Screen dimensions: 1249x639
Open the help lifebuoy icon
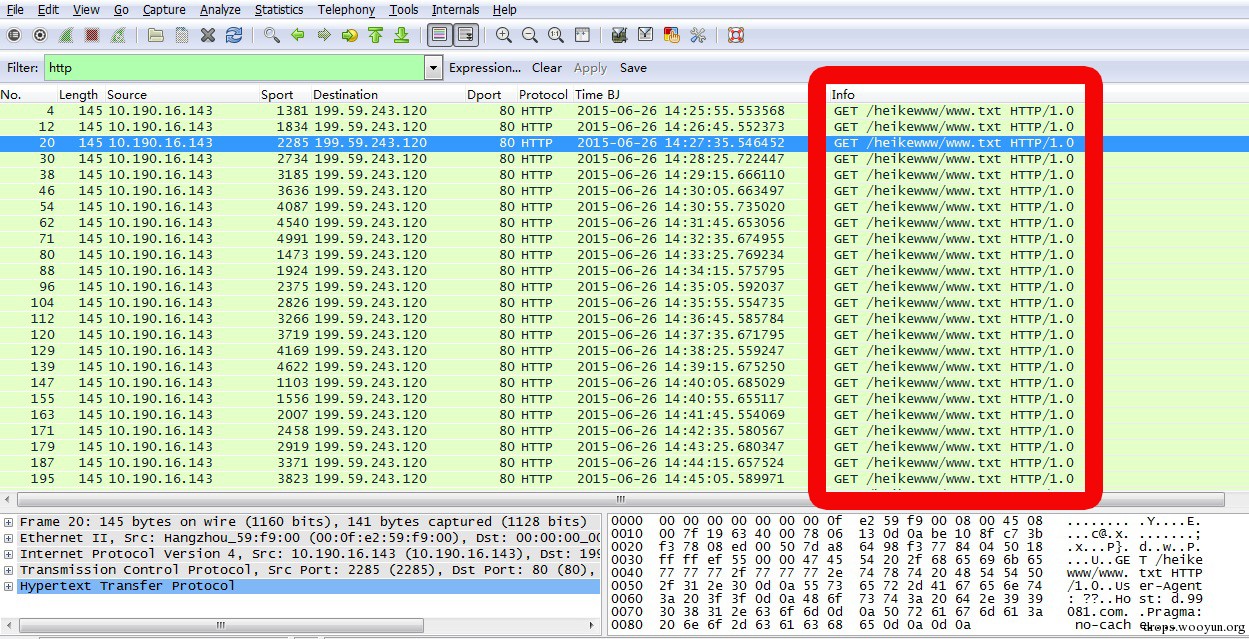click(736, 35)
